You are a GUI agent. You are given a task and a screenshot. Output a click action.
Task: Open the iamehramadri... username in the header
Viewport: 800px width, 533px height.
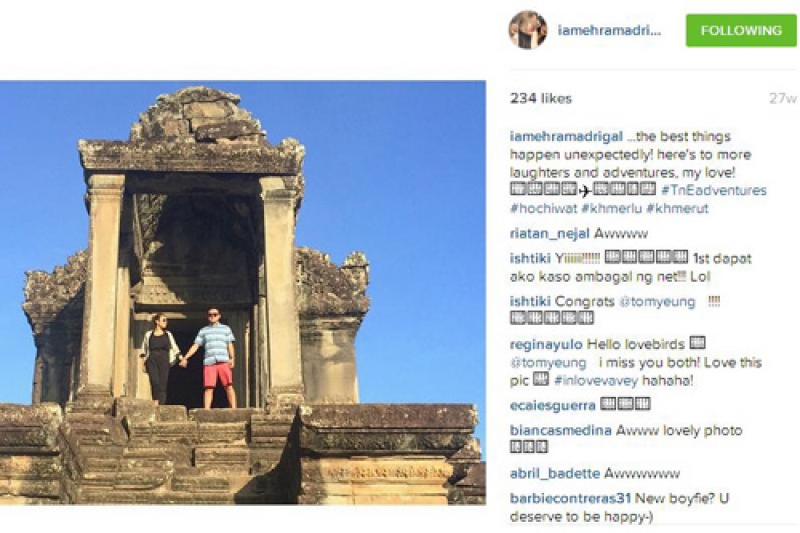[x=609, y=31]
